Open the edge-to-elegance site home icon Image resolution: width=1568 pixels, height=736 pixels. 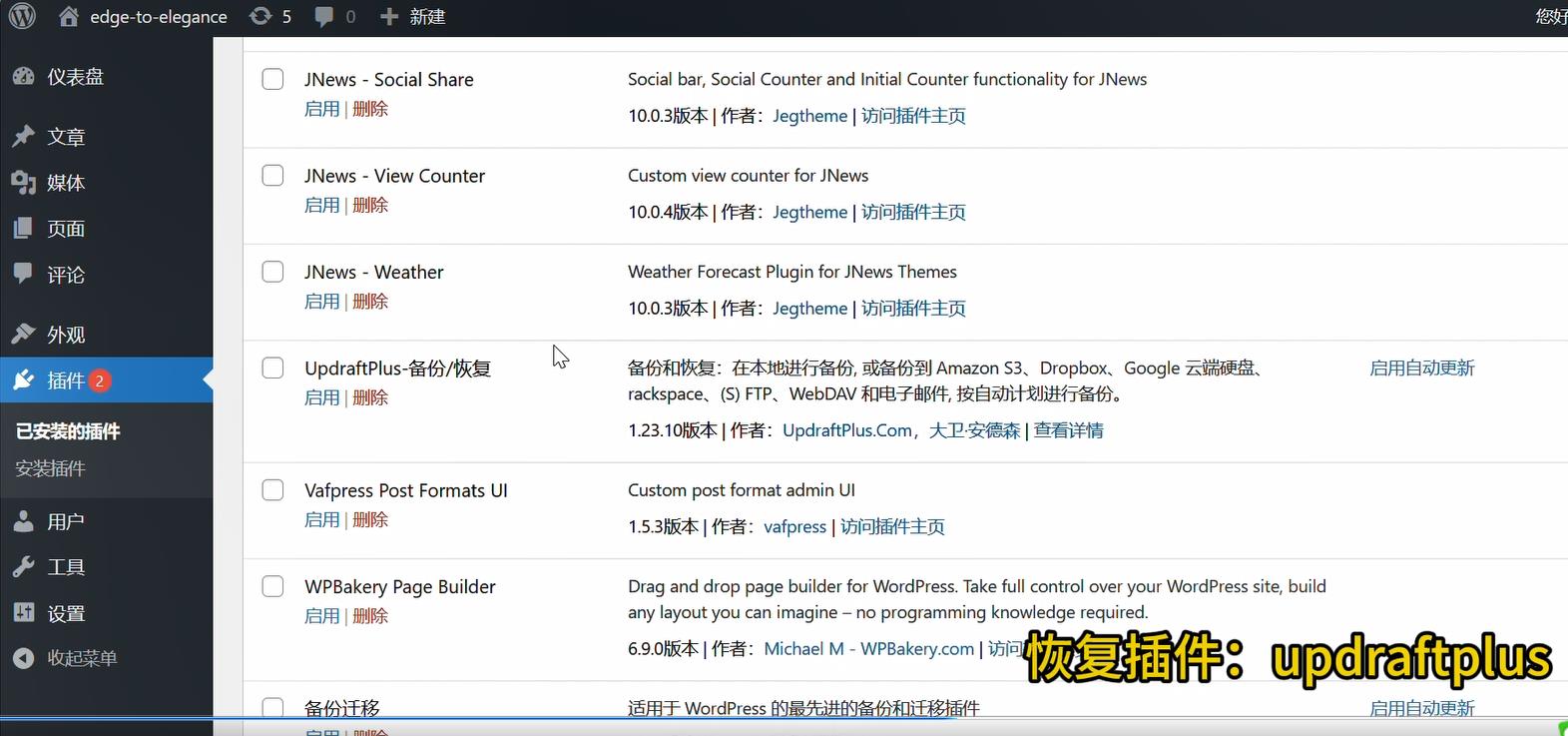tap(69, 17)
